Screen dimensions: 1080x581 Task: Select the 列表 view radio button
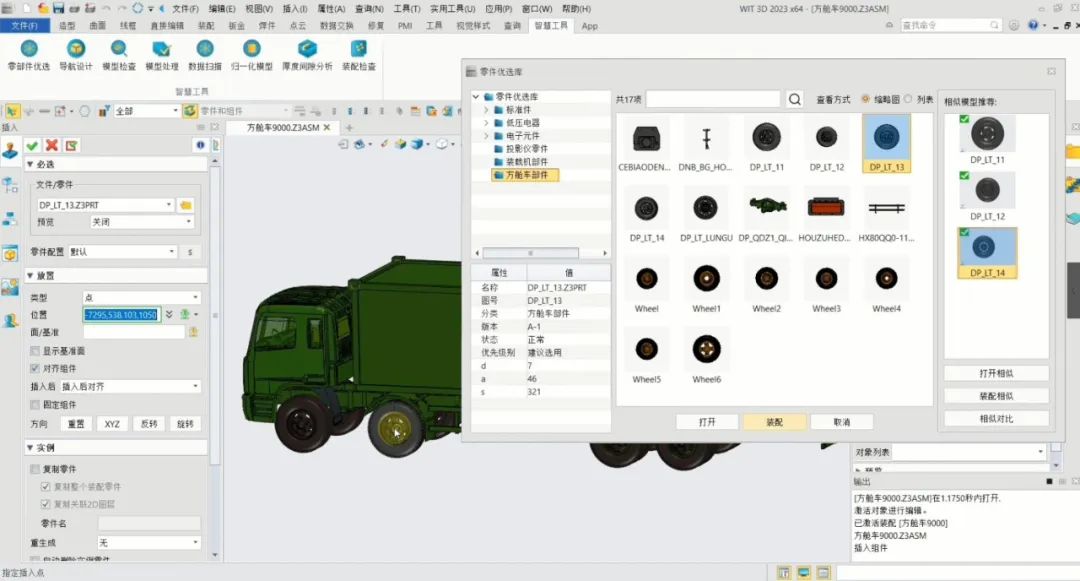[908, 100]
